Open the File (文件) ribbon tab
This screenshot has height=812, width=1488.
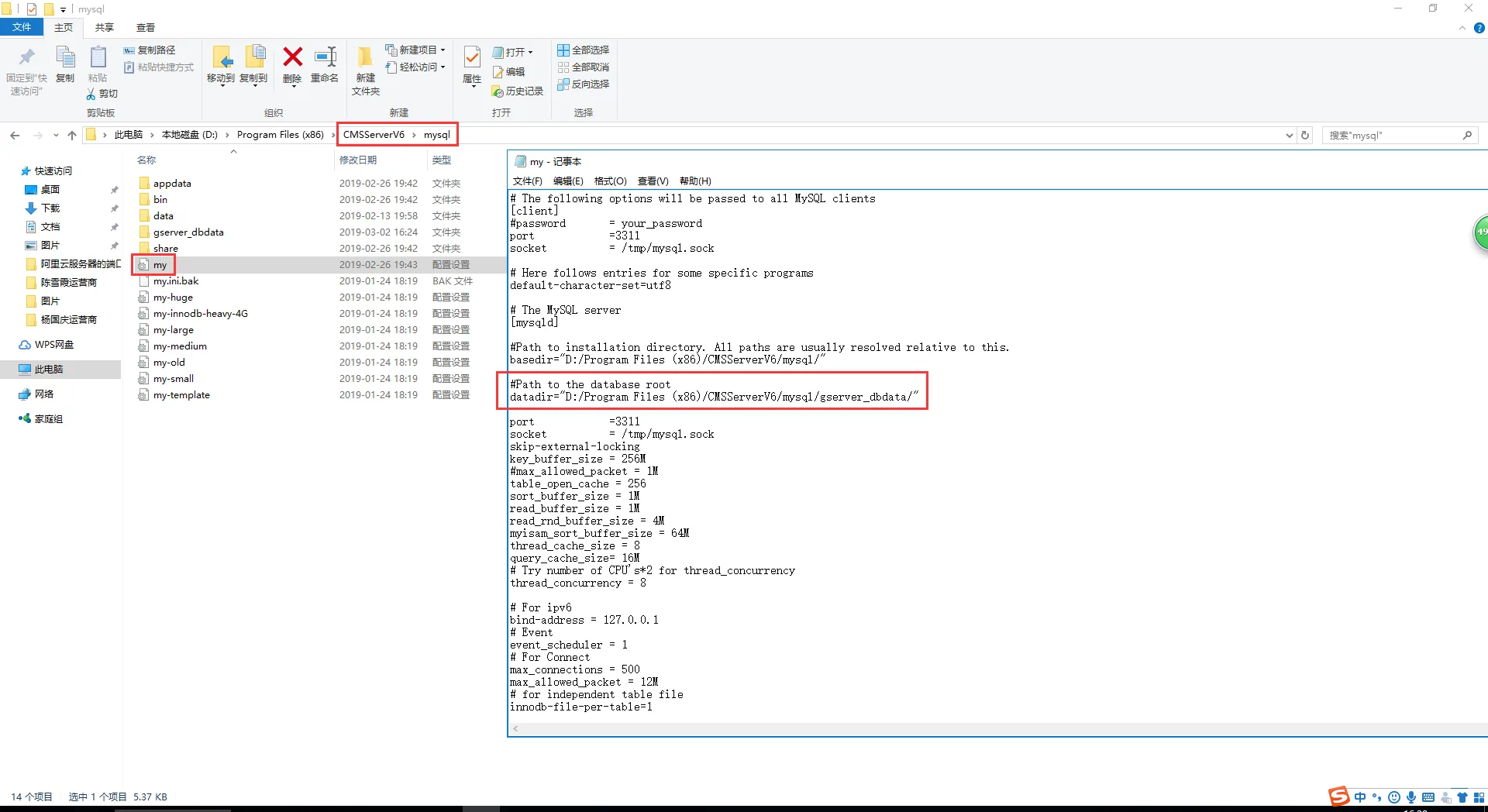point(22,27)
